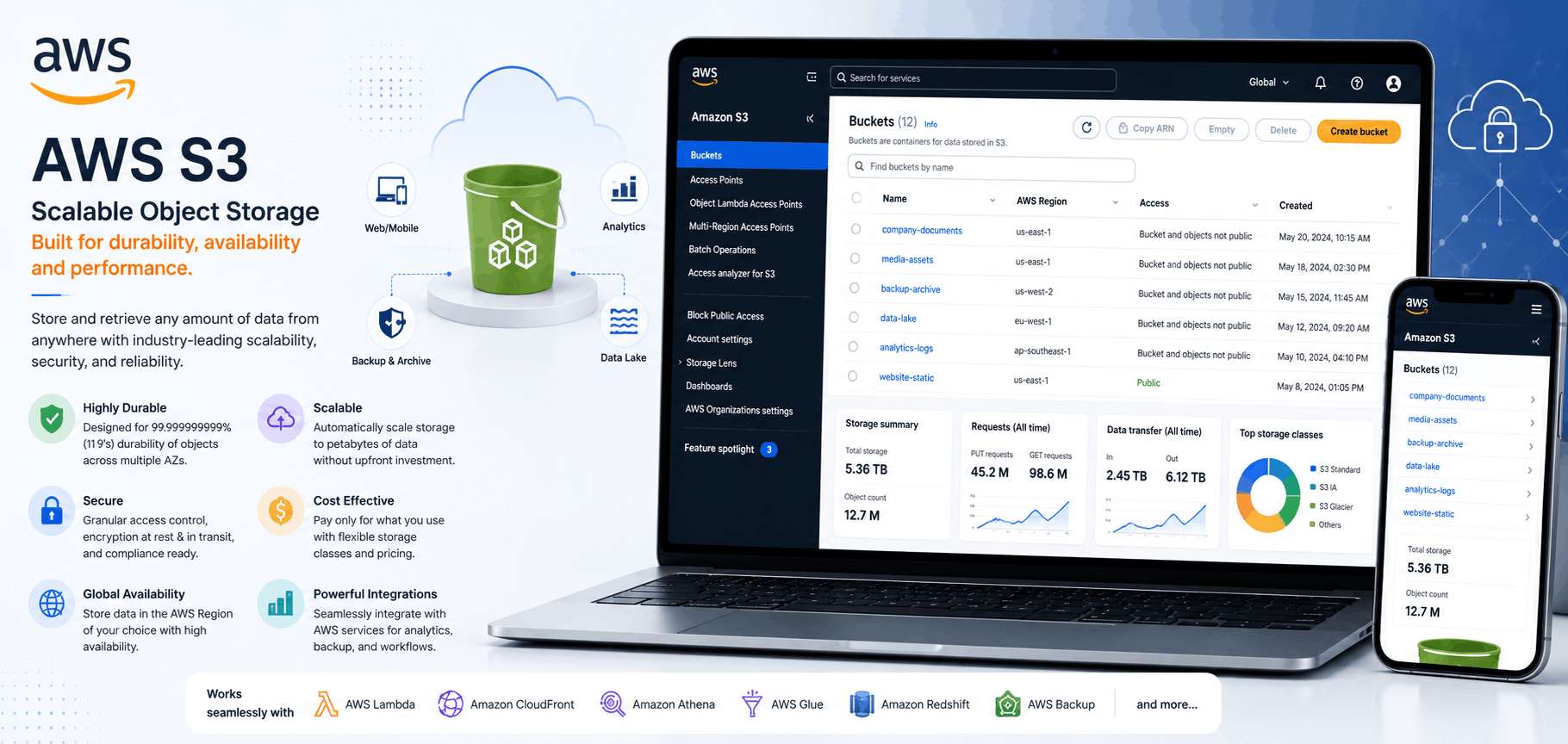The image size is (1568, 744).
Task: Open the Info link beside Buckets
Action: coord(930,124)
